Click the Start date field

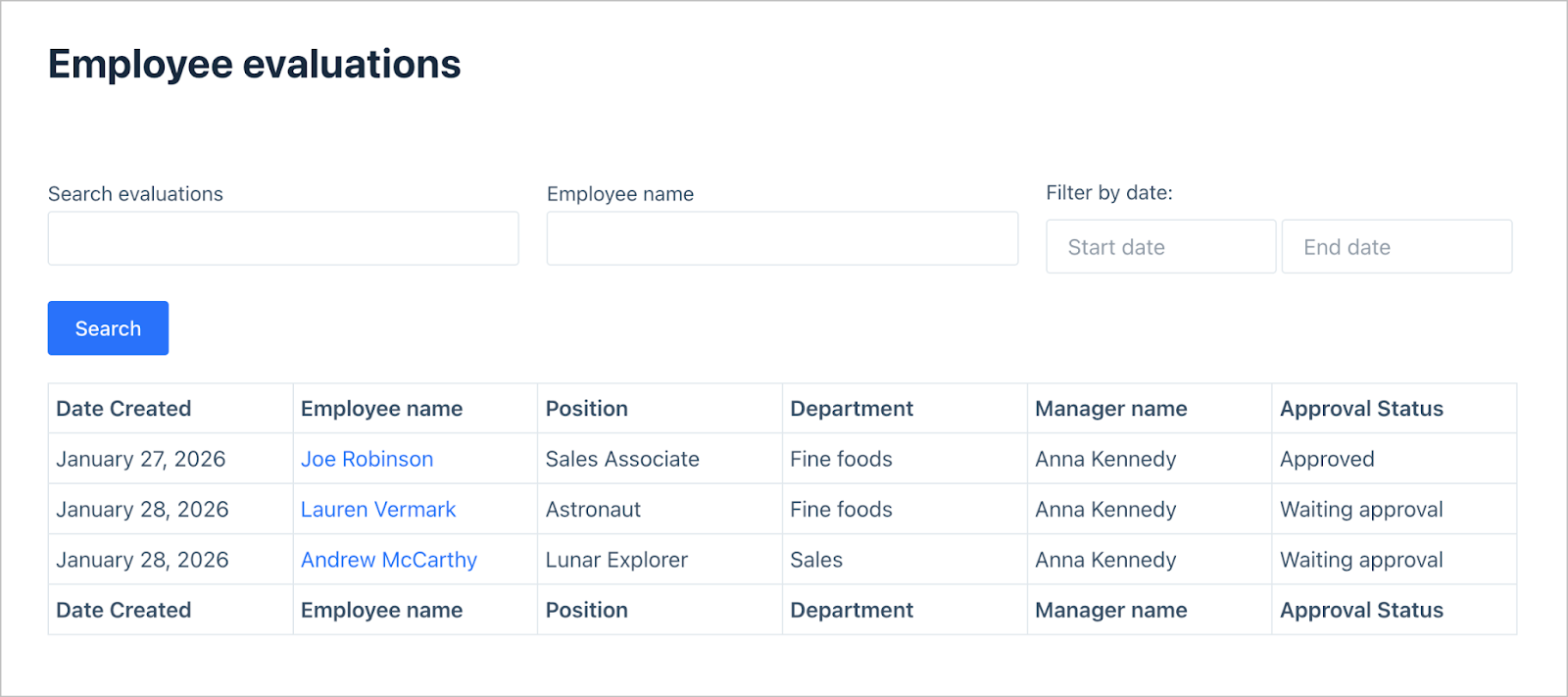click(1160, 246)
